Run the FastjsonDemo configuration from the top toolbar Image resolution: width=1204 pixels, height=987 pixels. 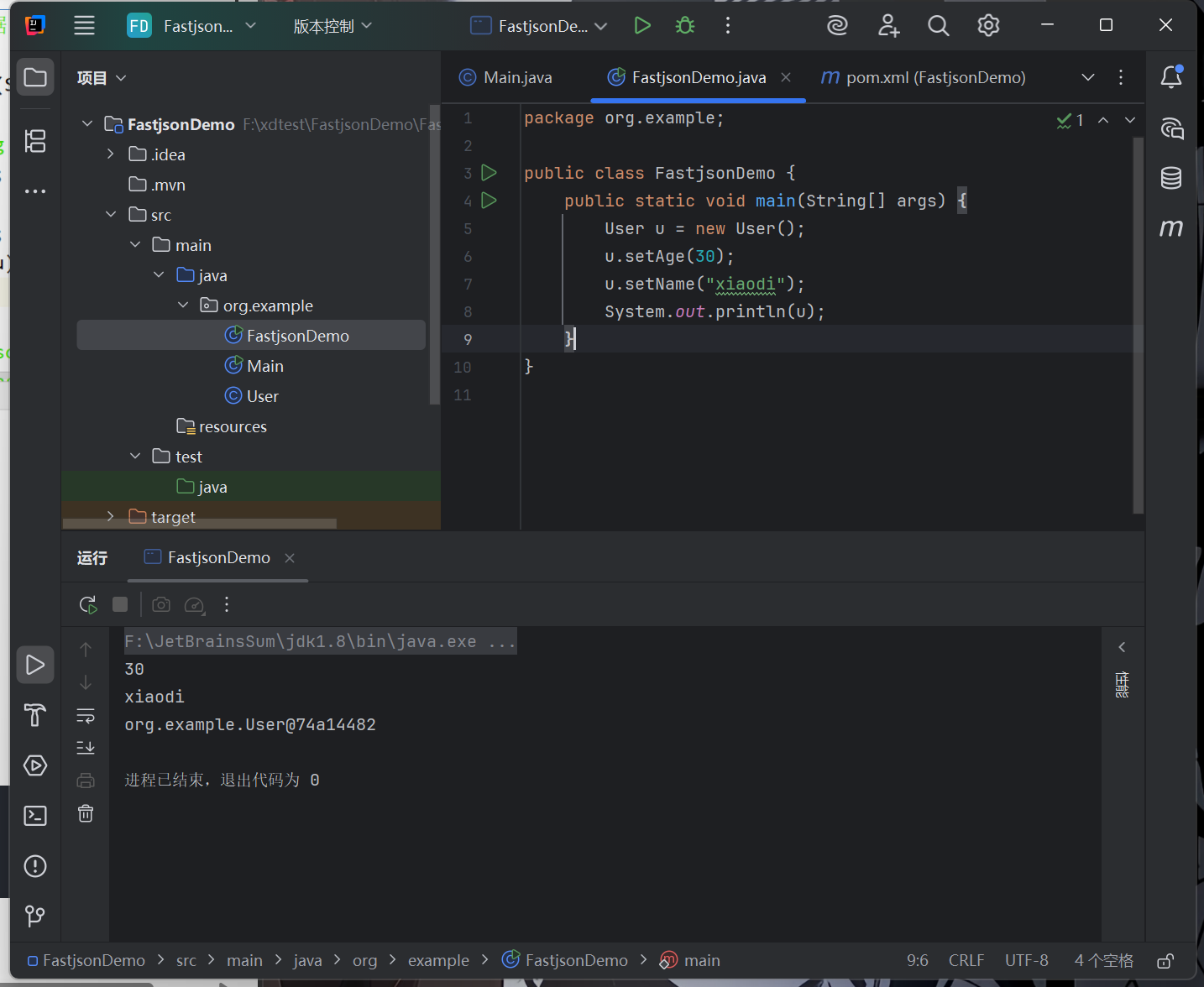tap(642, 25)
